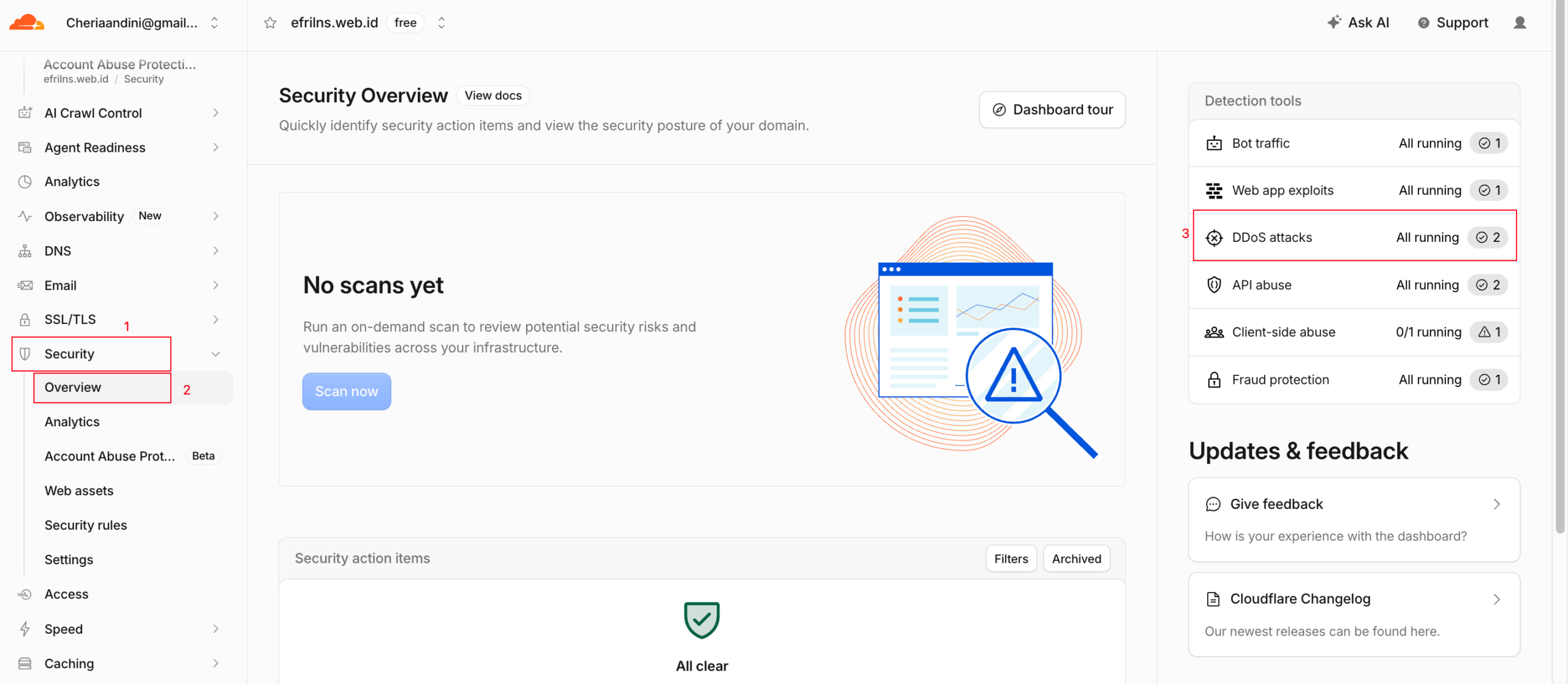
Task: Click the DNS network icon
Action: (25, 251)
